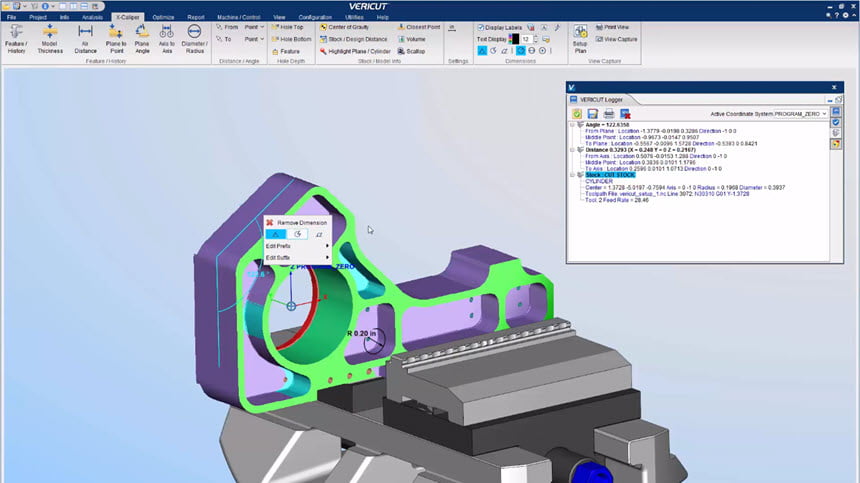Open the From Point dropdown
The width and height of the screenshot is (860, 483).
254,27
